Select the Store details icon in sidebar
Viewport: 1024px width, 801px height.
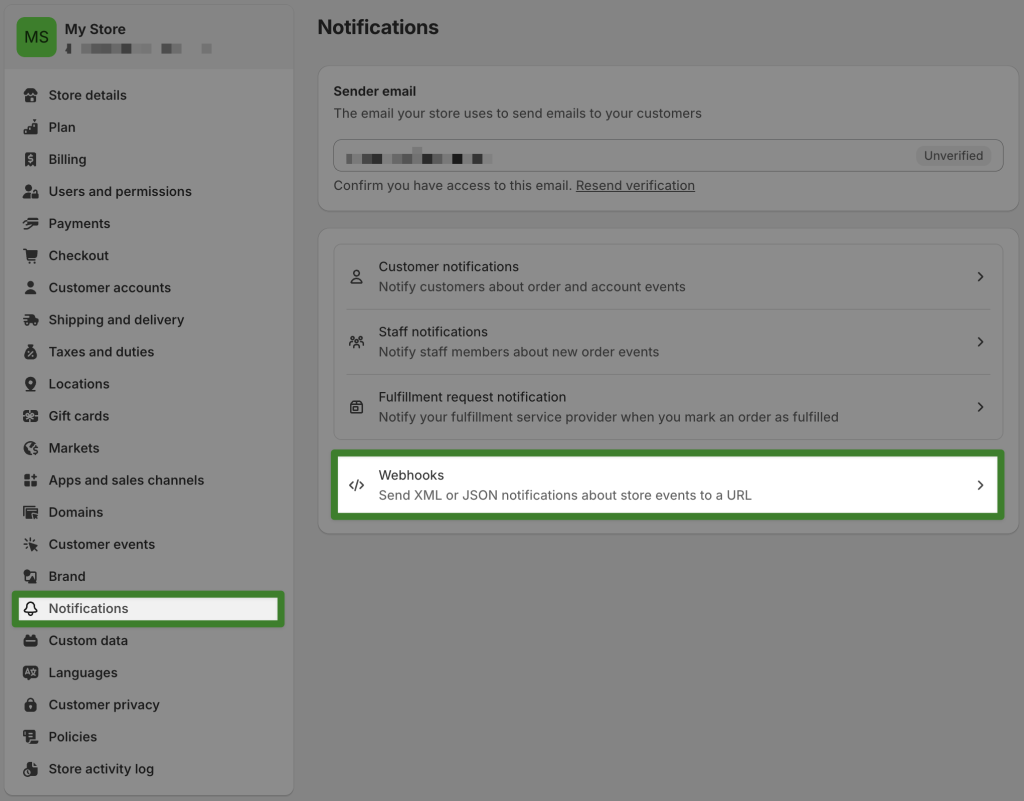(29, 95)
